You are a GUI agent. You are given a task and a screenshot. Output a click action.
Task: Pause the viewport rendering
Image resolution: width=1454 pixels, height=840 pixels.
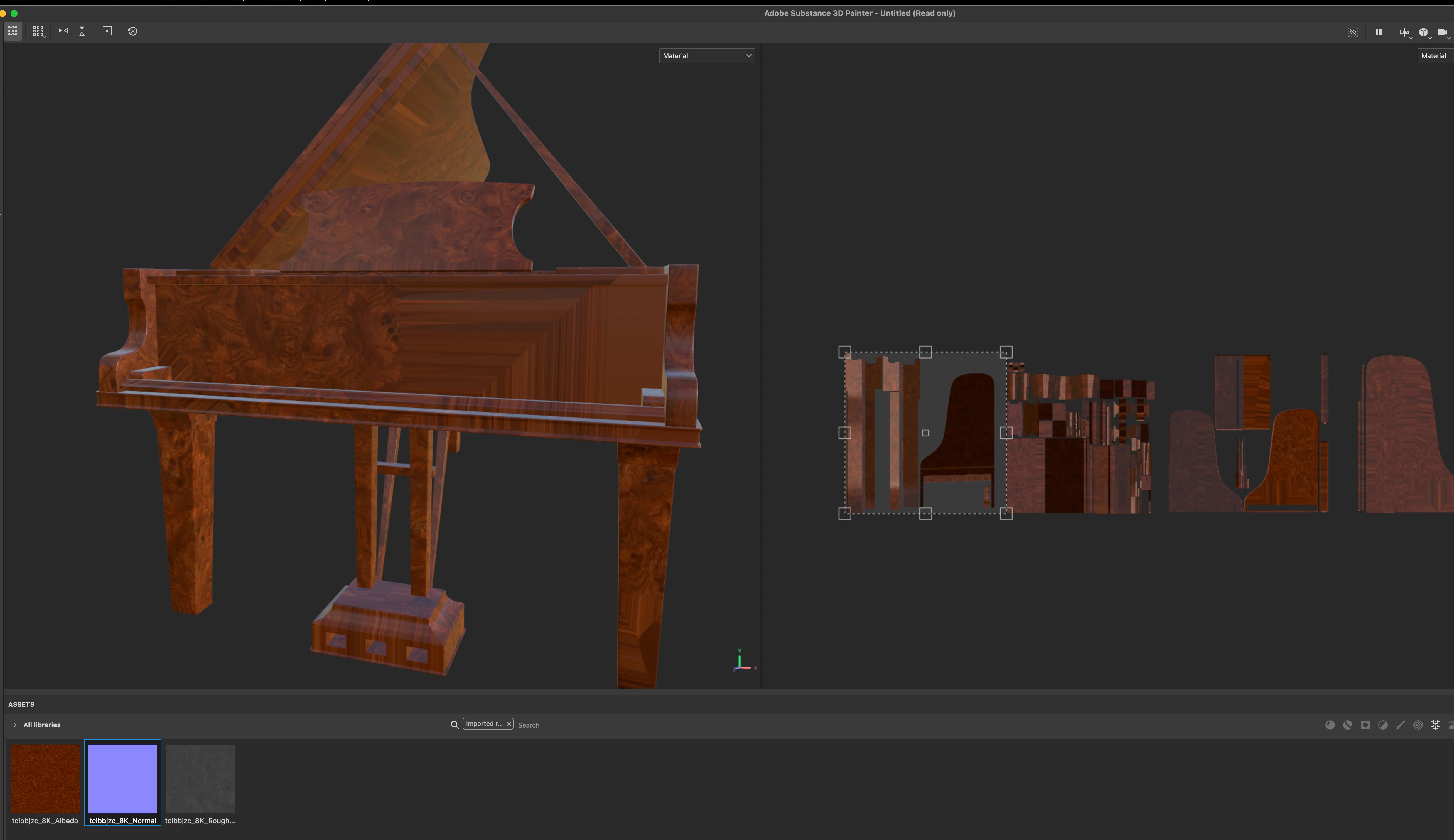click(1379, 32)
